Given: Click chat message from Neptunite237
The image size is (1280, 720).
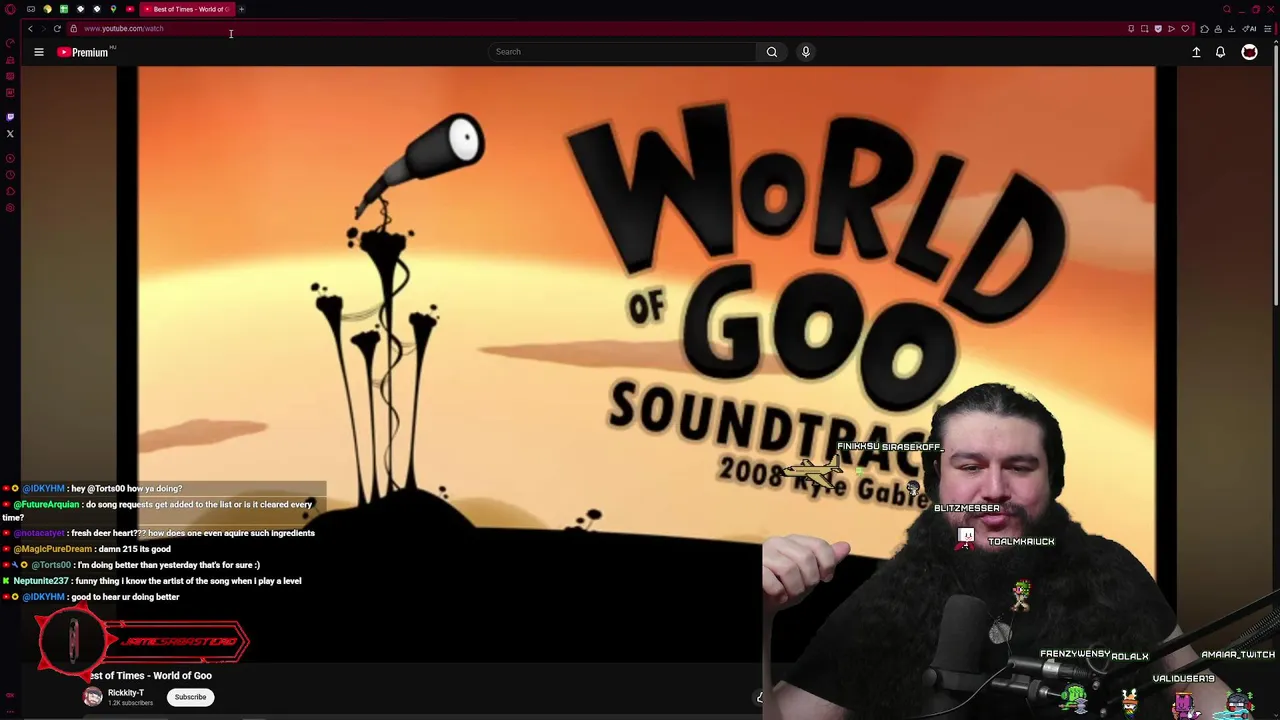Looking at the screenshot, I should 152,581.
